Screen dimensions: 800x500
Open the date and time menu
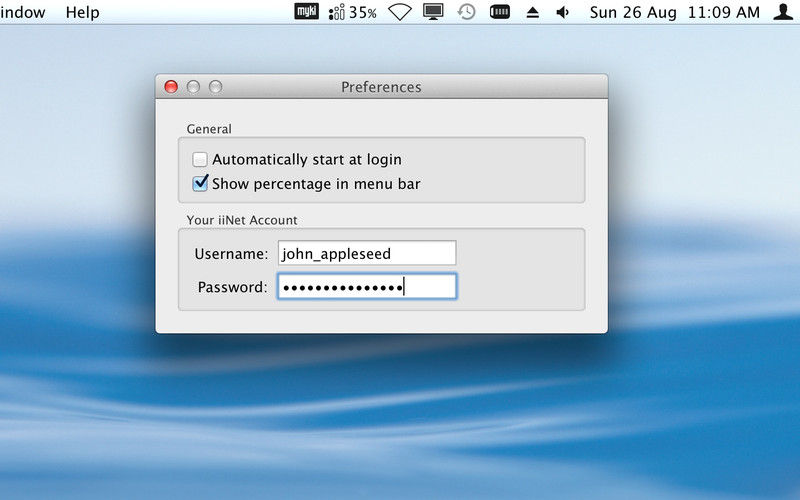(x=674, y=12)
